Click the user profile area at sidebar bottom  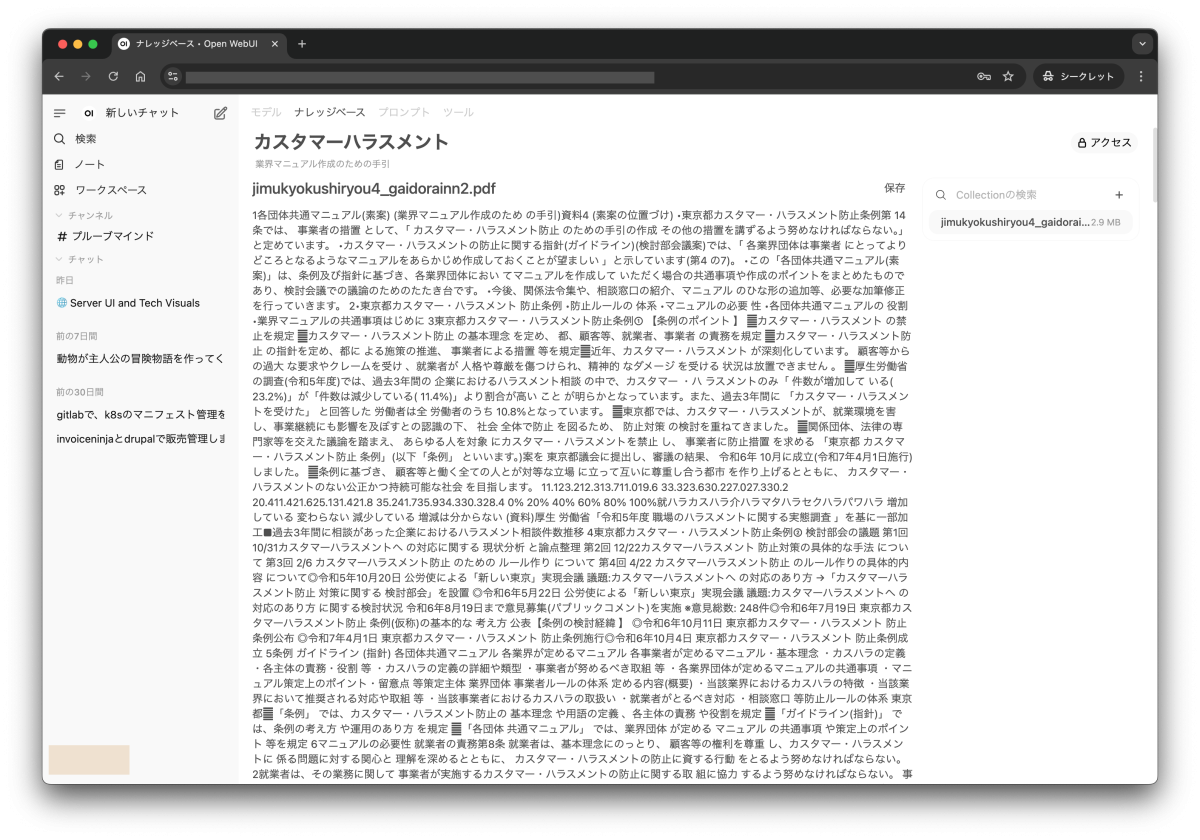point(89,759)
